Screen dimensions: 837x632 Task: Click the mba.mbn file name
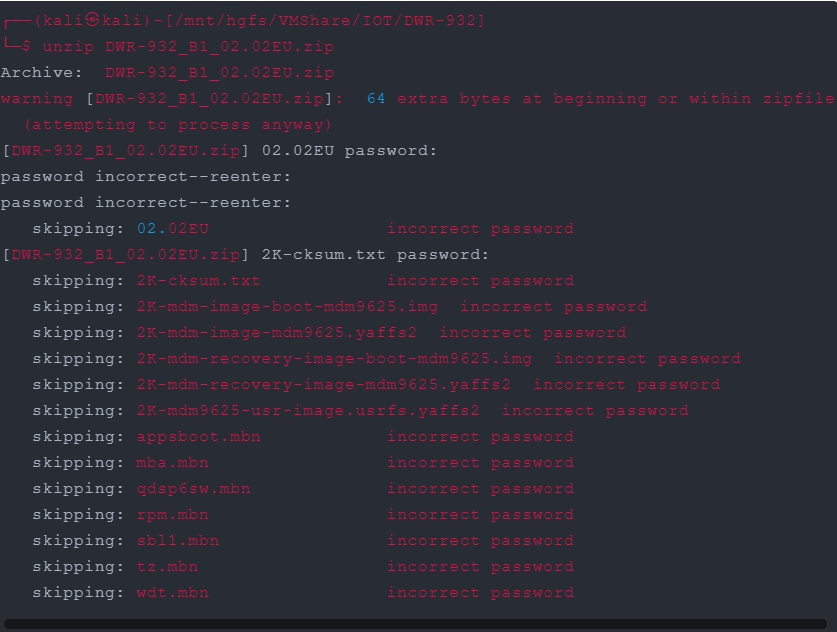(172, 463)
